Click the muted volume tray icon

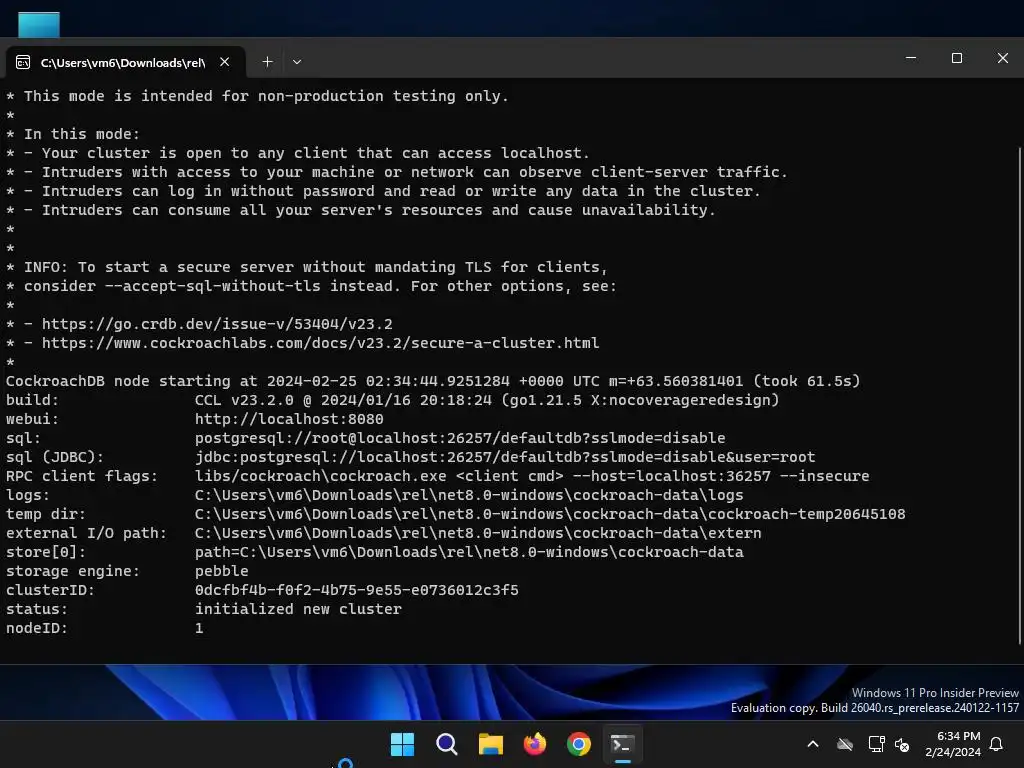pyautogui.click(x=902, y=744)
